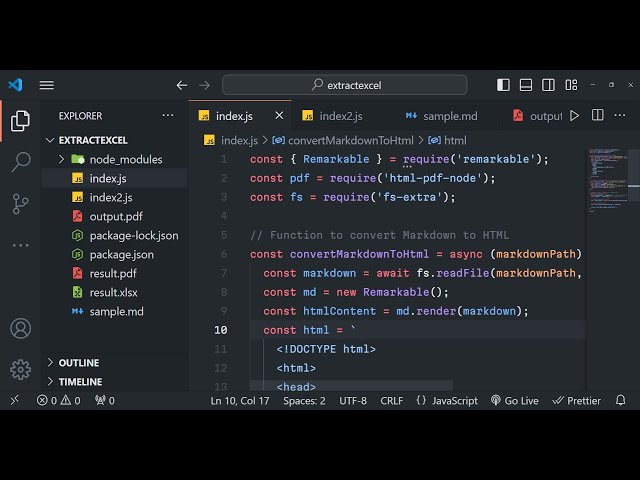
Task: Expand the node_modules folder
Action: tap(62, 159)
